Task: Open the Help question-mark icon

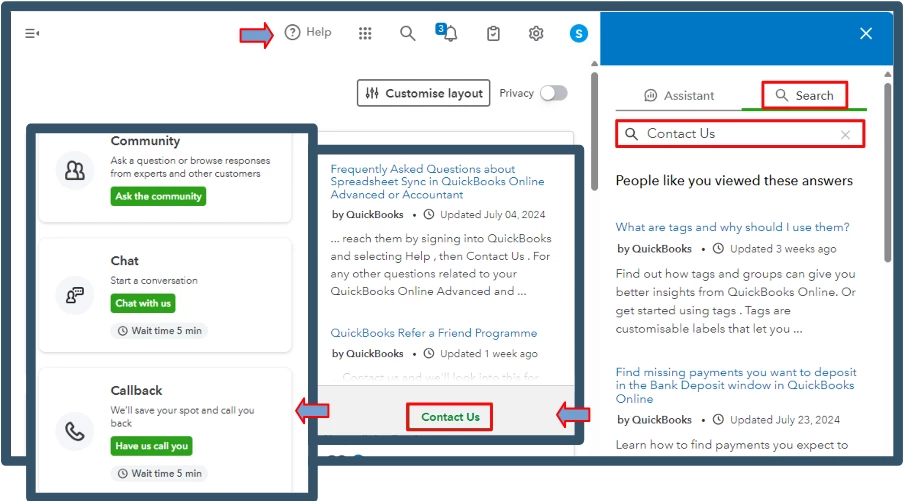Action: 292,32
